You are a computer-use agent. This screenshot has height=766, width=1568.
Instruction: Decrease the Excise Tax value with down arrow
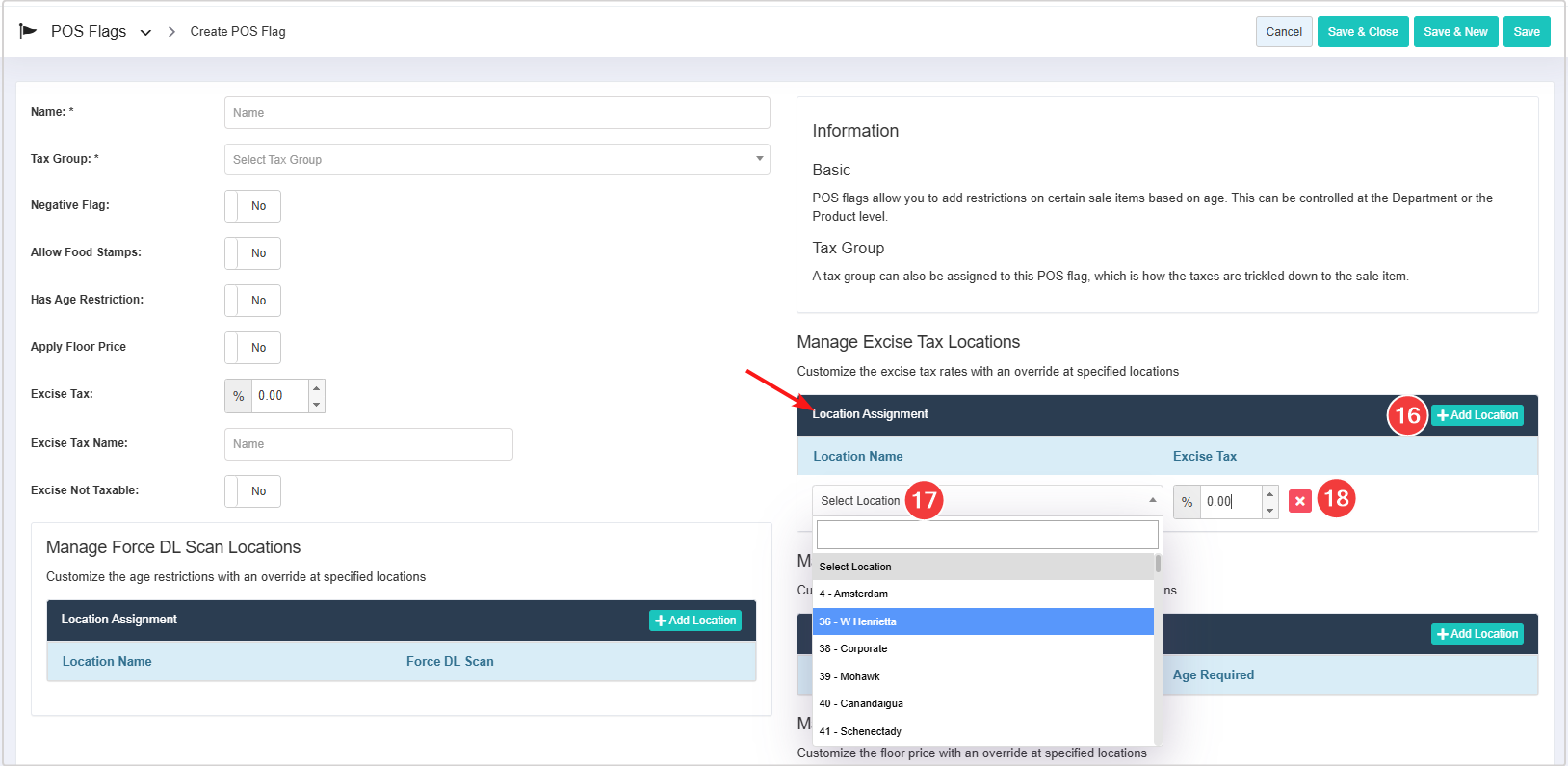(316, 405)
